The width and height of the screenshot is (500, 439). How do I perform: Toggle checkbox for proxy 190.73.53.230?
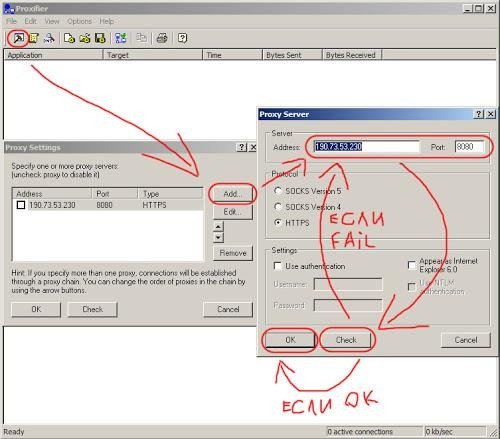[x=21, y=205]
